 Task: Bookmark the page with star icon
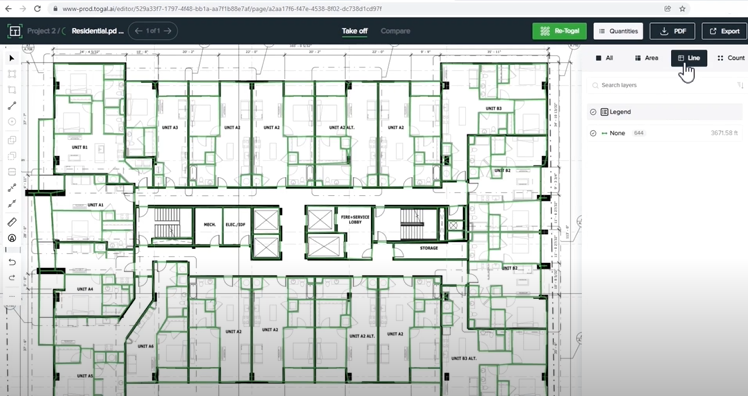pos(682,9)
